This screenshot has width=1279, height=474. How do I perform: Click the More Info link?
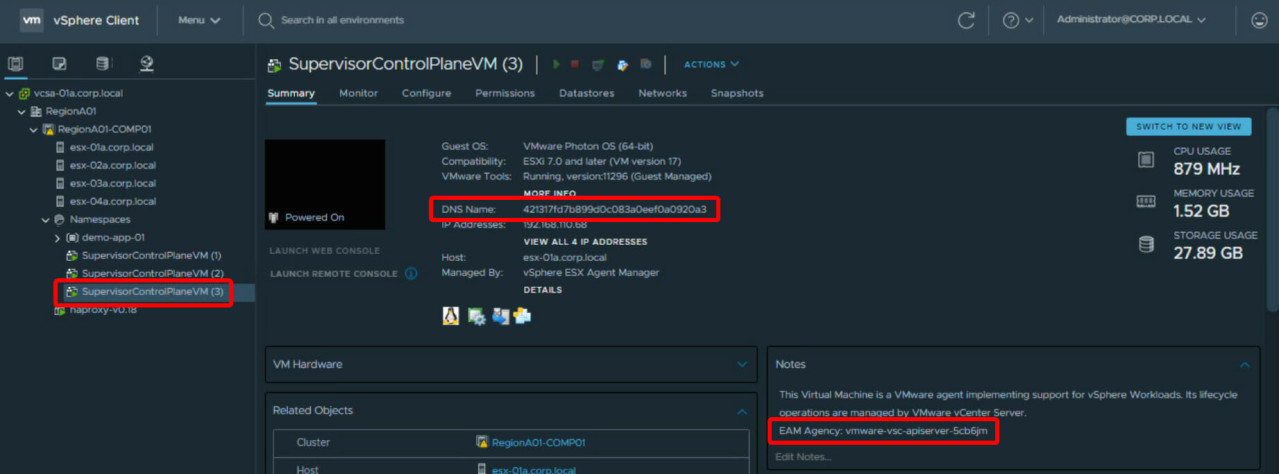(549, 193)
